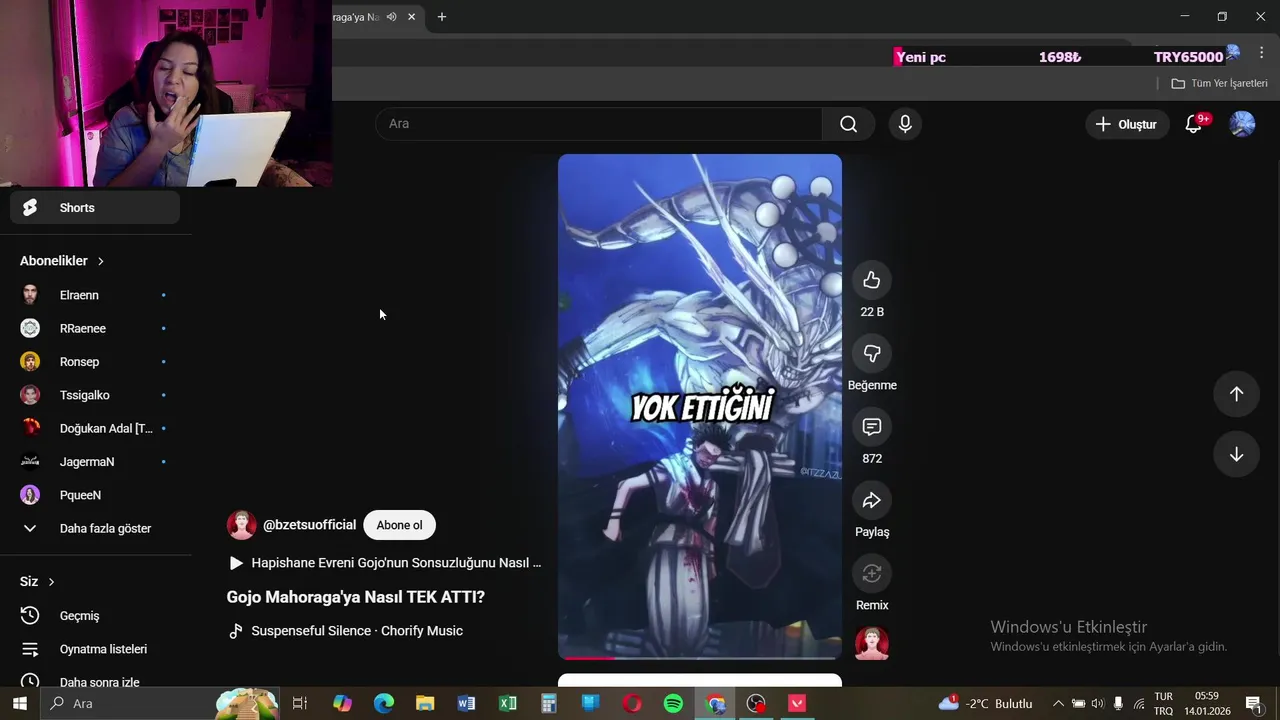Switch TUR TRQ input language
This screenshot has height=720, width=1280.
tap(1164, 704)
